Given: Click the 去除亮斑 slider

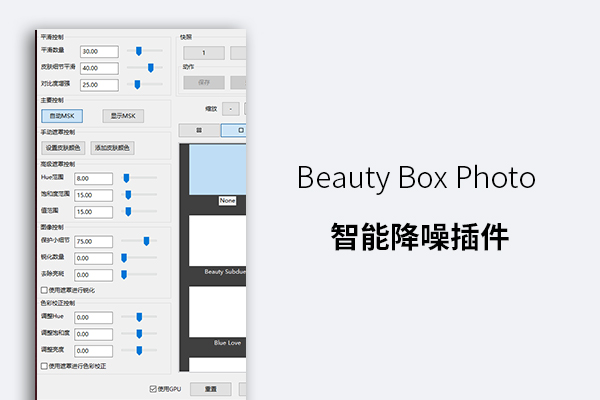Looking at the screenshot, I should (139, 274).
